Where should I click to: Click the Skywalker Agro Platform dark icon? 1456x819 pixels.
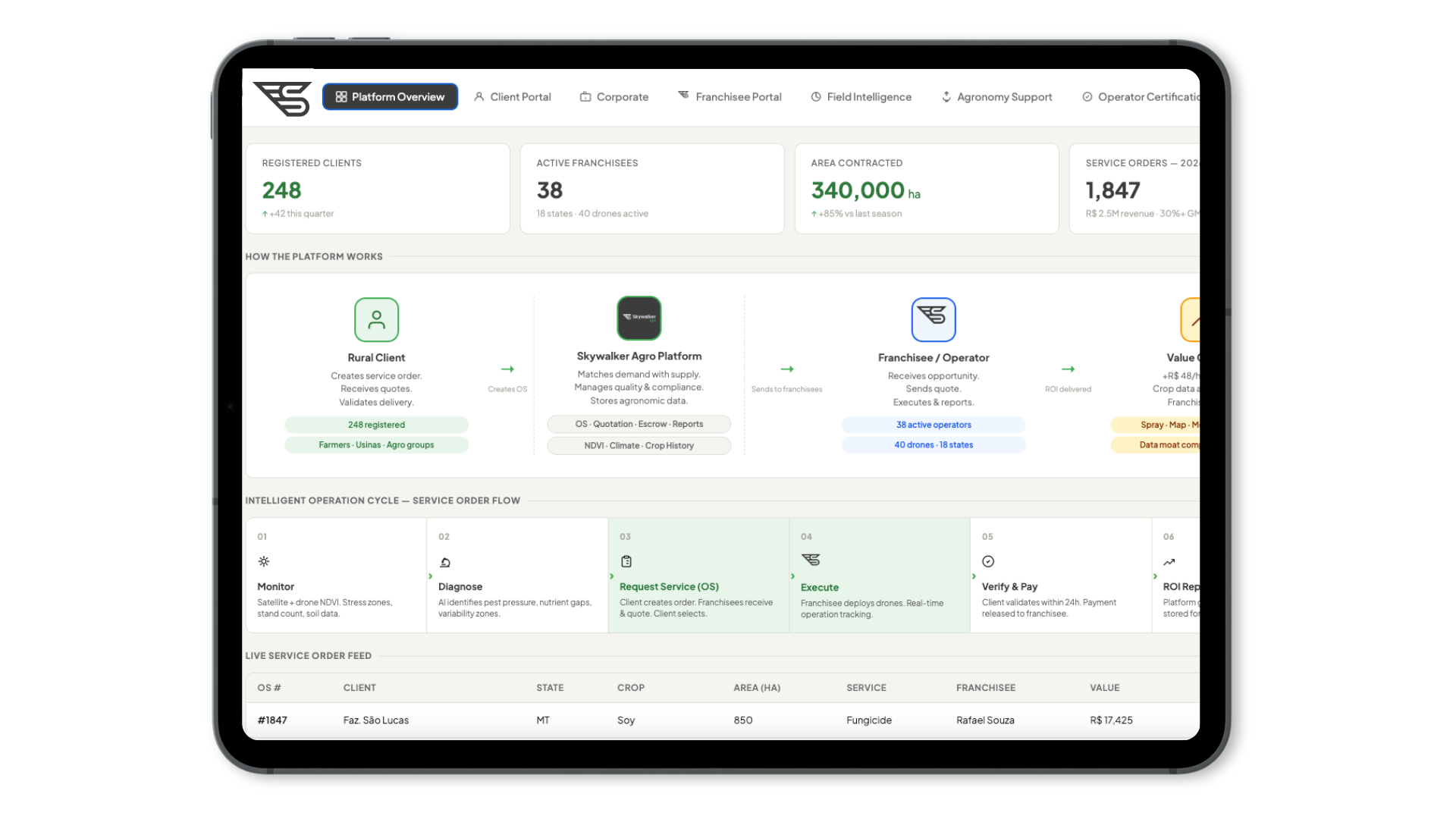[639, 318]
